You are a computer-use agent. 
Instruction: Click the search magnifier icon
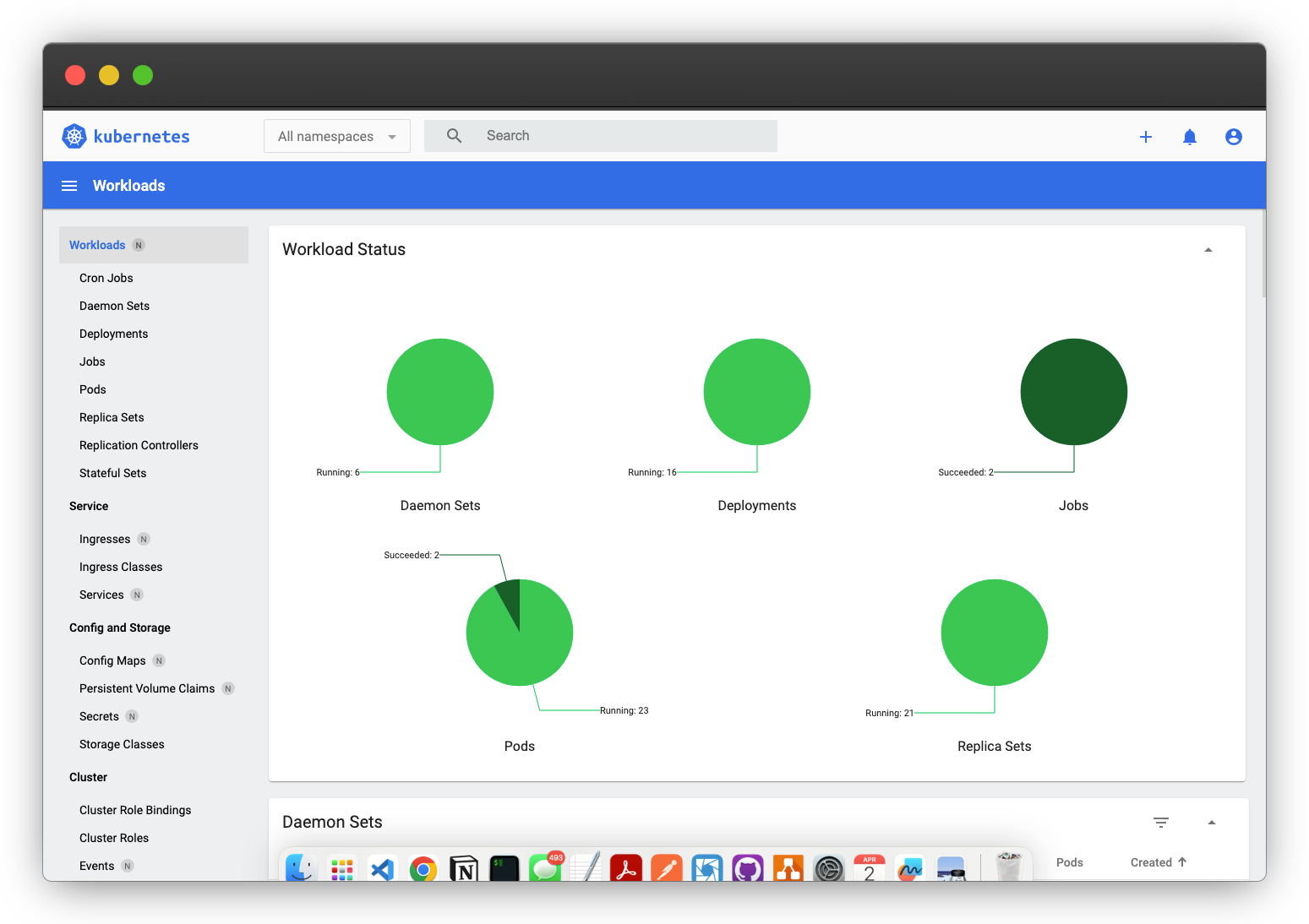click(454, 135)
